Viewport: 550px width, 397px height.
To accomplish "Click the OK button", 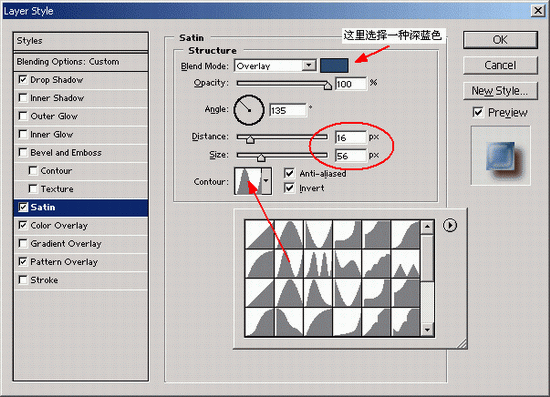I will (x=500, y=40).
